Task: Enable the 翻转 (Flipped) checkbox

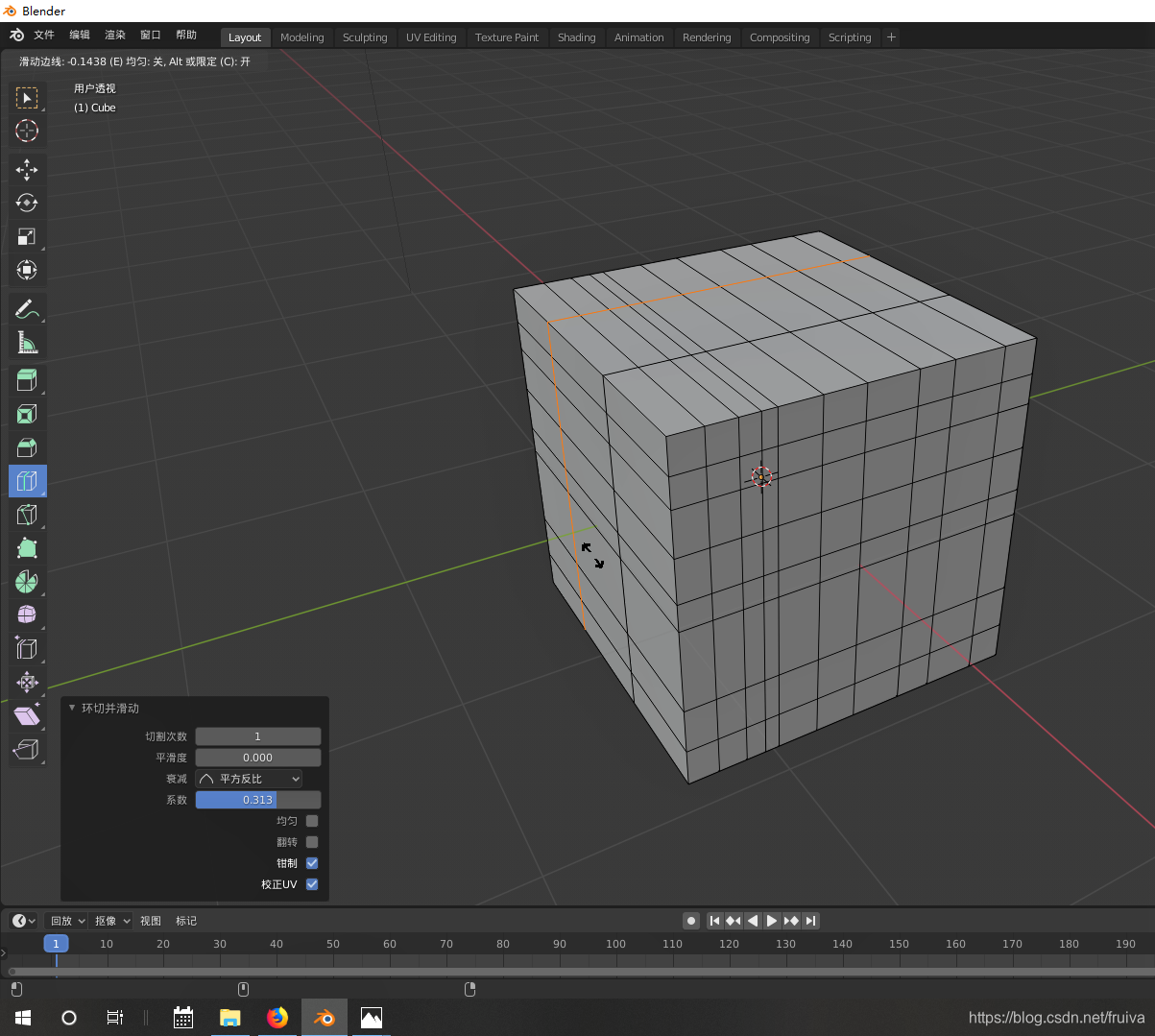Action: point(312,842)
